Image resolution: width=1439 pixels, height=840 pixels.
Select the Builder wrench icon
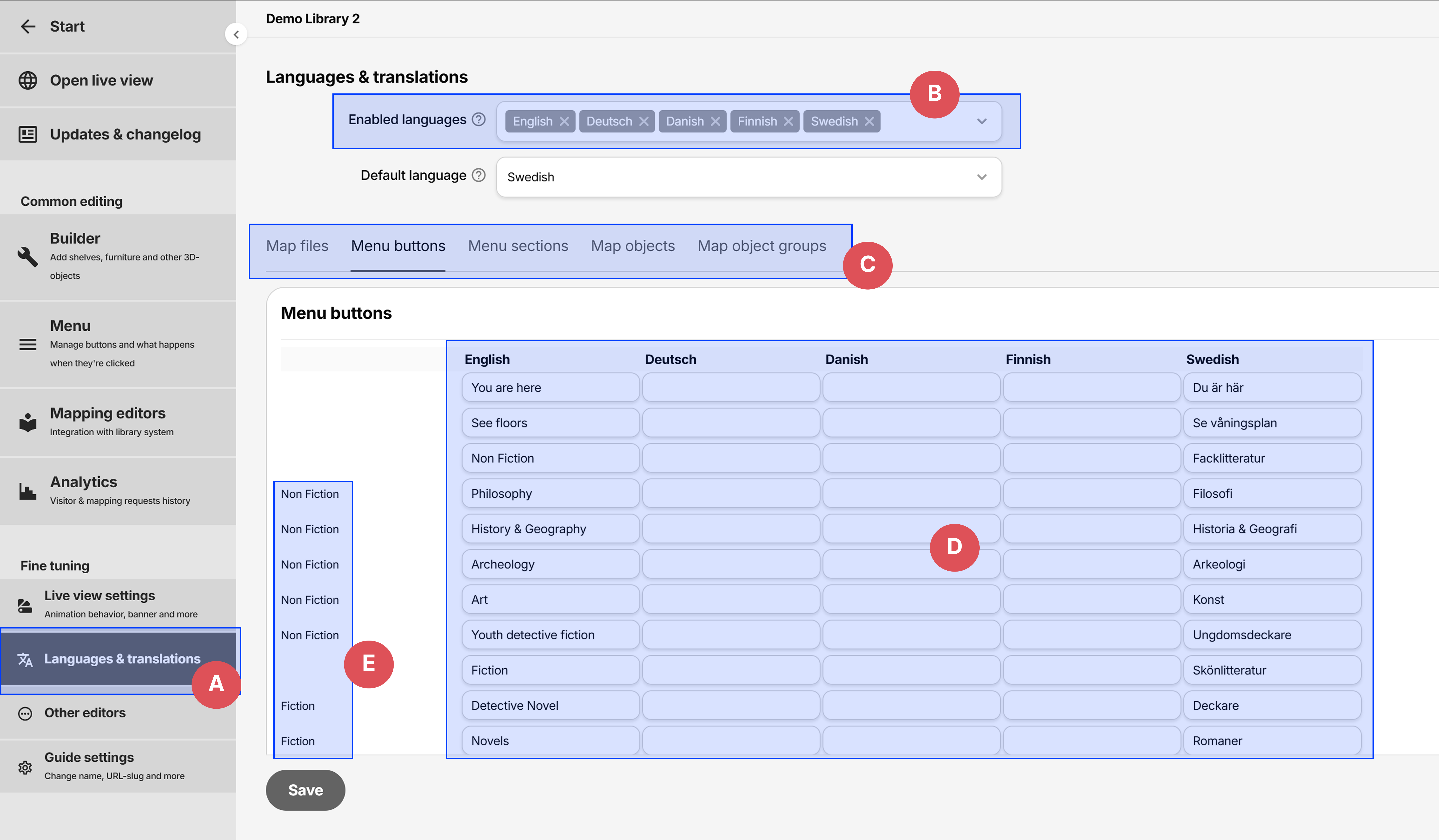tap(28, 256)
